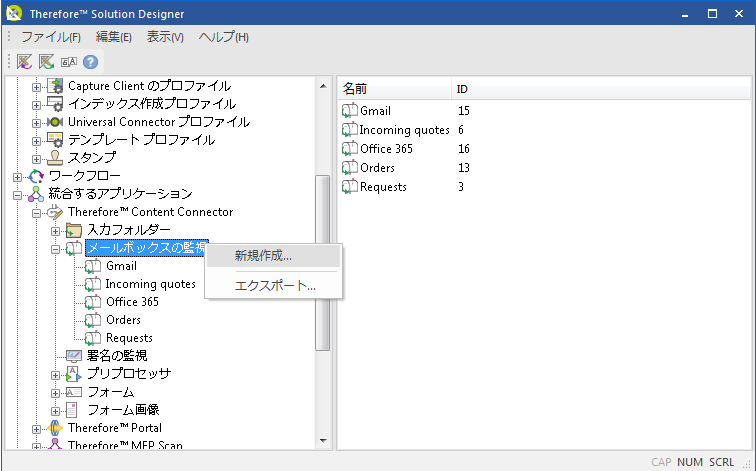Expand the フォーム画像 node
The width and height of the screenshot is (756, 471).
(x=55, y=411)
